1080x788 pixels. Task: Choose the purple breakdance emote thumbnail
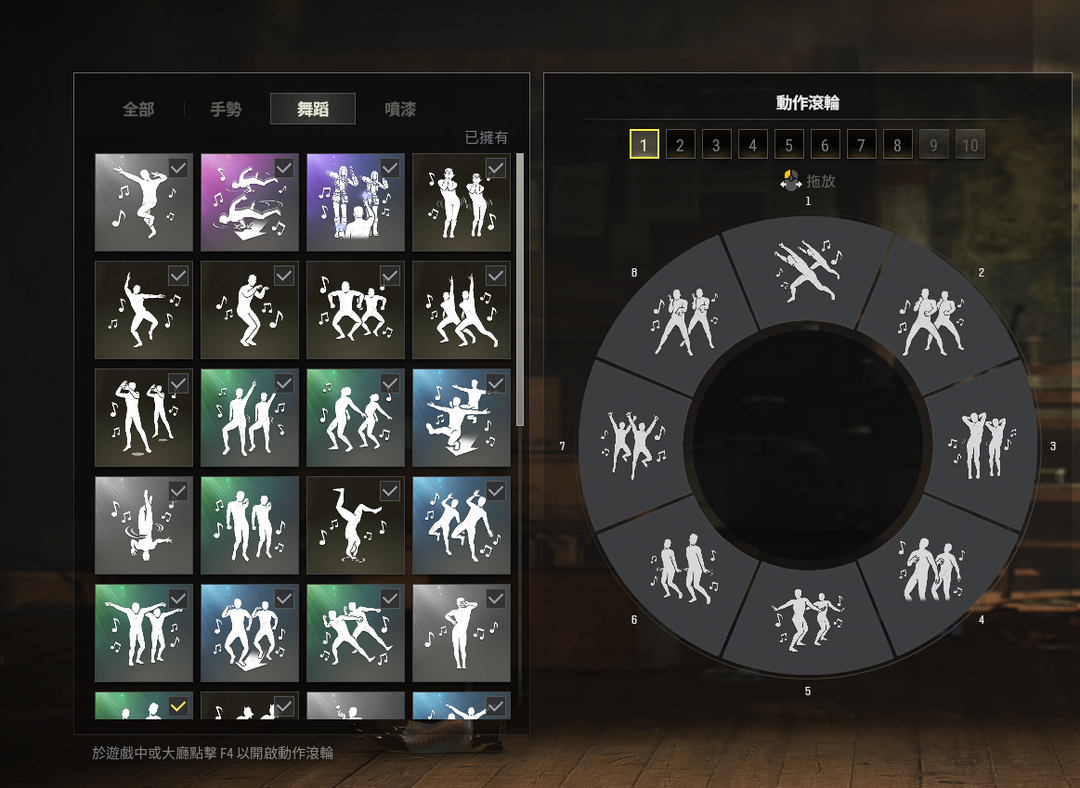pyautogui.click(x=249, y=202)
